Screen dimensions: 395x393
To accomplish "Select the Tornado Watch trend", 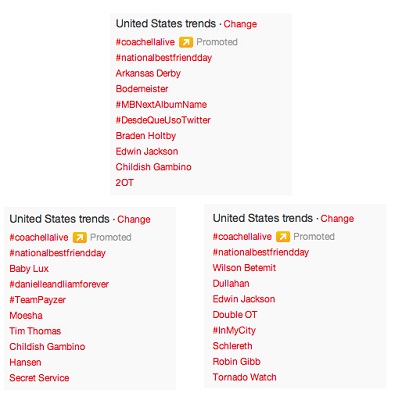I will click(x=244, y=377).
